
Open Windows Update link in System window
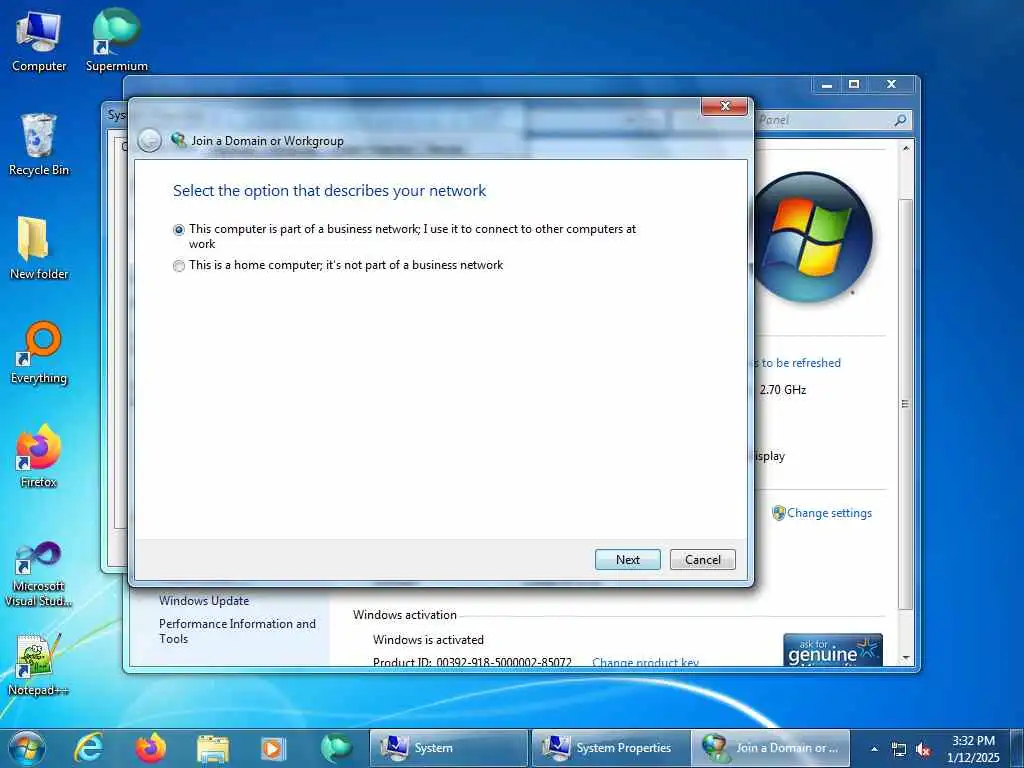click(x=204, y=601)
